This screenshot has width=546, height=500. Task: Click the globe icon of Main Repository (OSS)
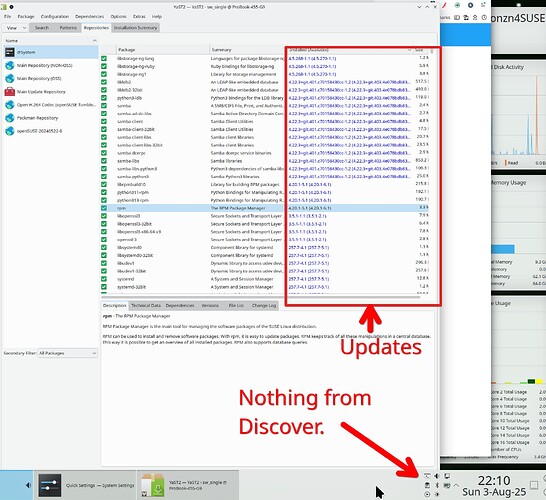(x=10, y=78)
